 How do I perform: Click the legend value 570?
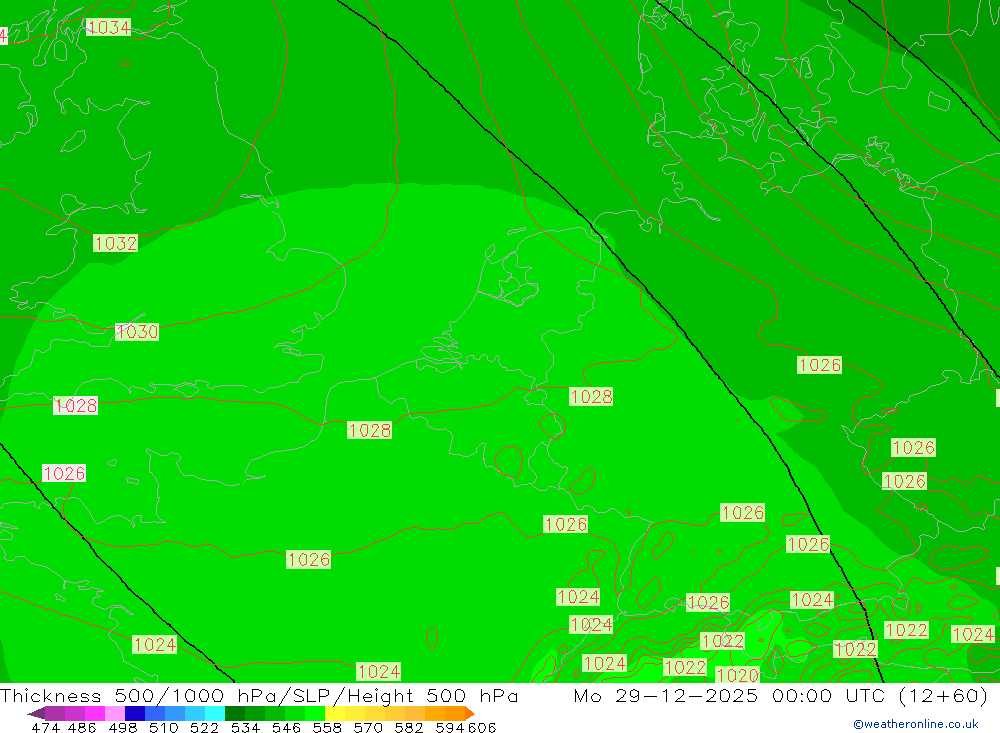[x=367, y=727]
